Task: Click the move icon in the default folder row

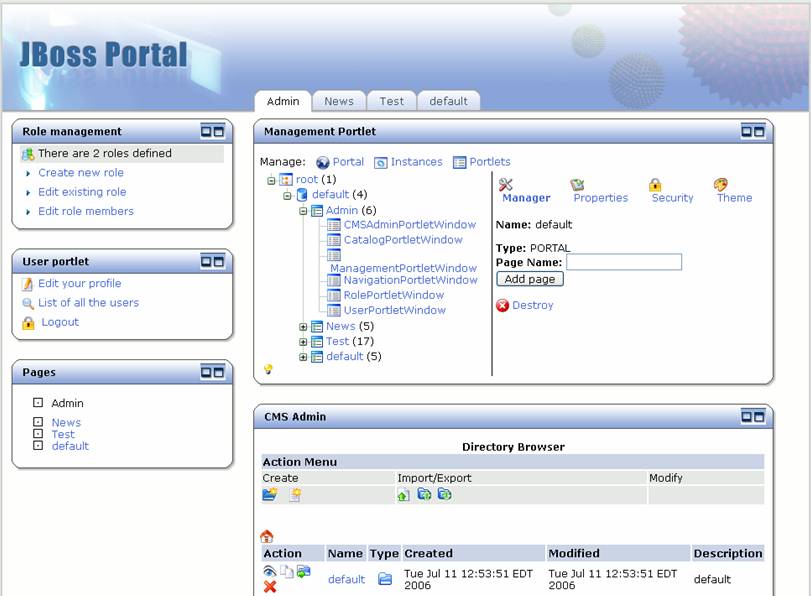Action: point(304,571)
